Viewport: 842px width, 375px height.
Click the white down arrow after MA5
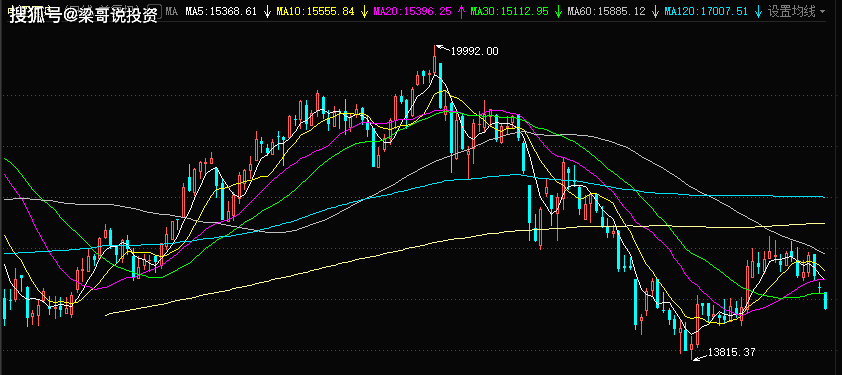(x=267, y=11)
